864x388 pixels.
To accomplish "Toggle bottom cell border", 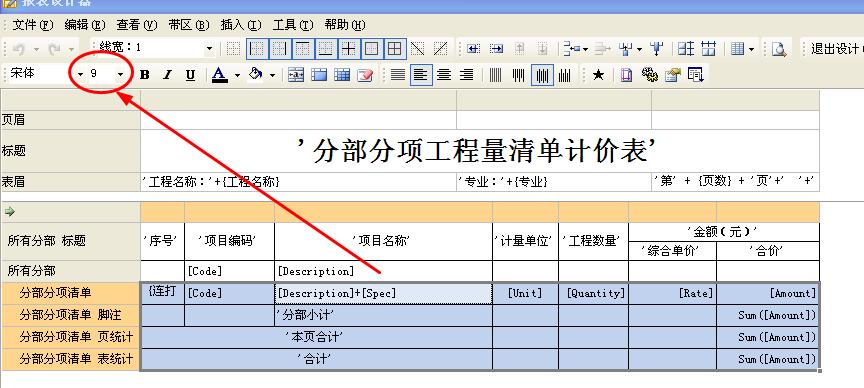I will 326,49.
